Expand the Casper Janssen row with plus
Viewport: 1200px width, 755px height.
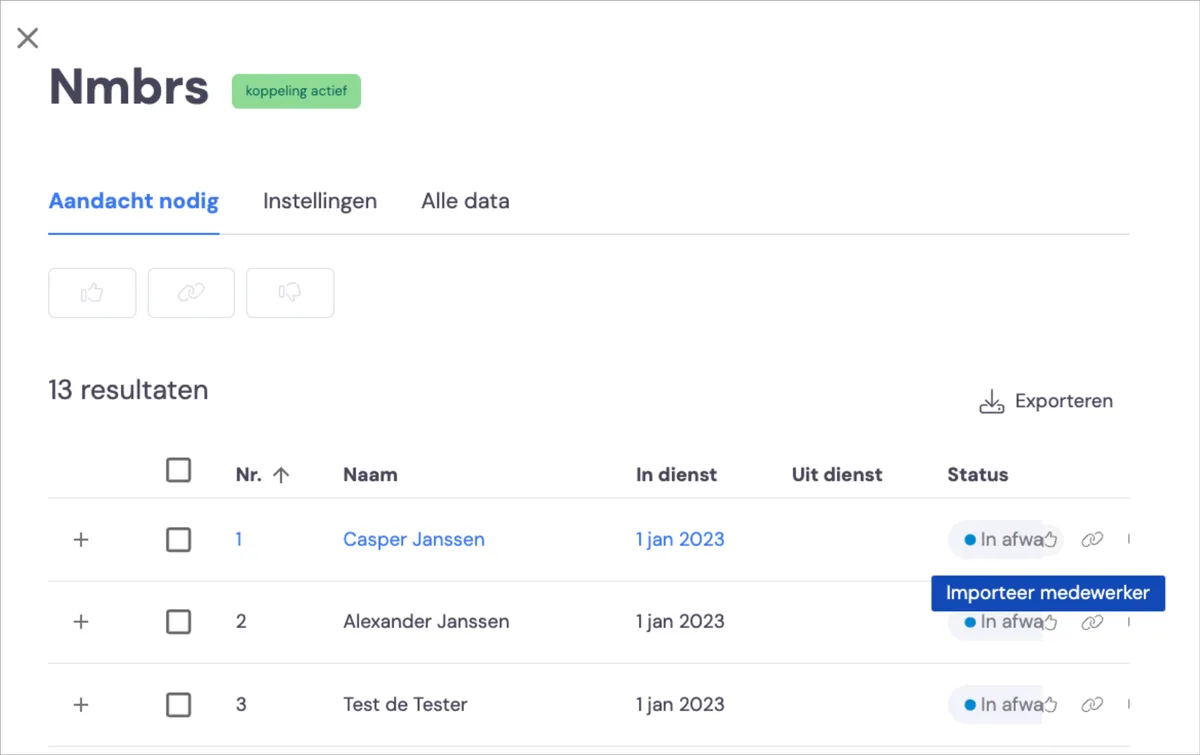tap(82, 540)
